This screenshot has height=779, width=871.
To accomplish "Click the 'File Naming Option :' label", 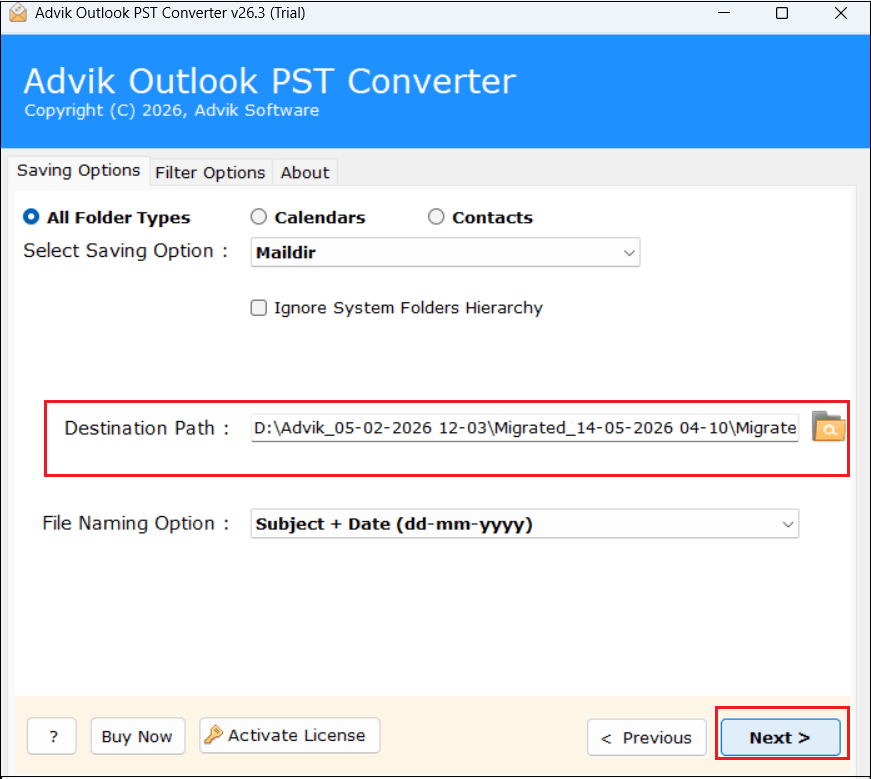I will click(x=136, y=523).
